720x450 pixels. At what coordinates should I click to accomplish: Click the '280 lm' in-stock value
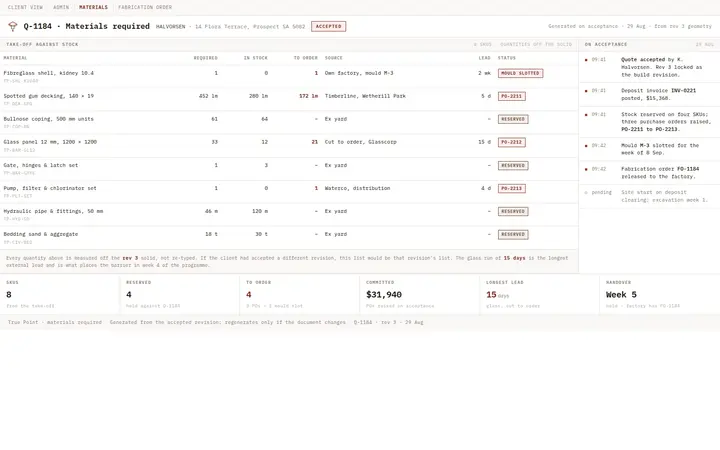point(259,96)
